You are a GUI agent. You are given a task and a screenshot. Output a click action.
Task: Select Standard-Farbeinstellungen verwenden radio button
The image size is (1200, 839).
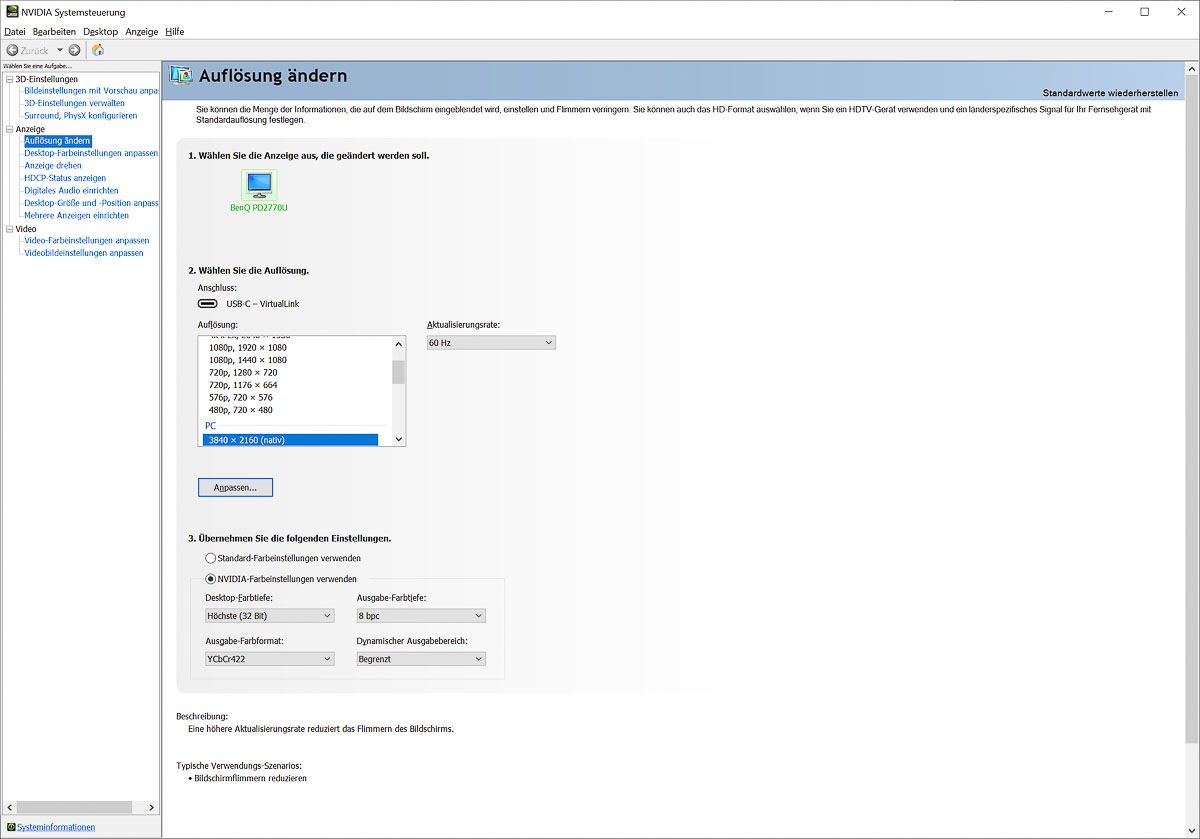pos(210,558)
